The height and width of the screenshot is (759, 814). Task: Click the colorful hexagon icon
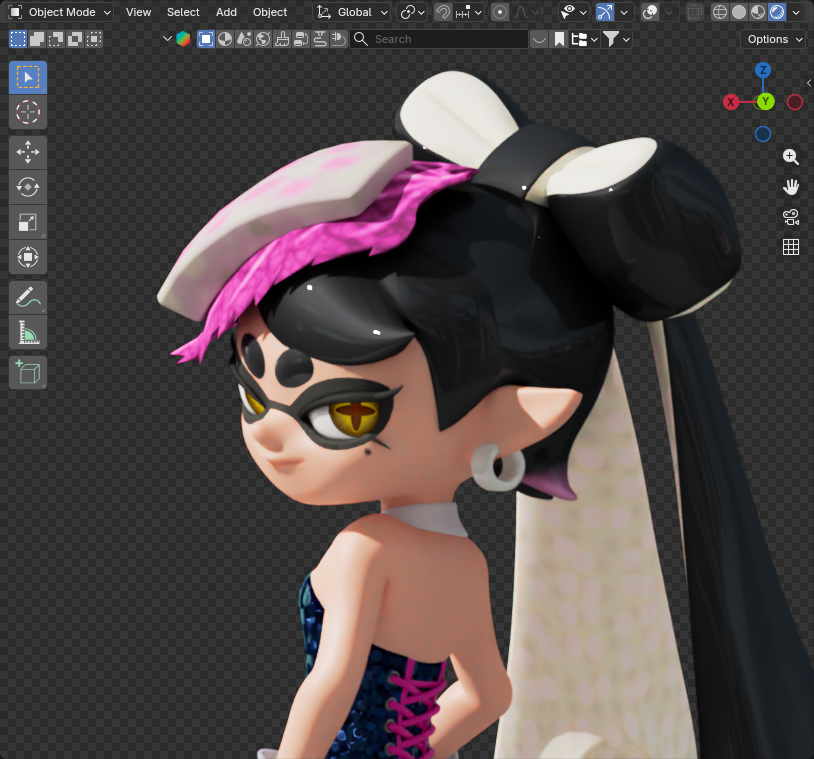[183, 39]
